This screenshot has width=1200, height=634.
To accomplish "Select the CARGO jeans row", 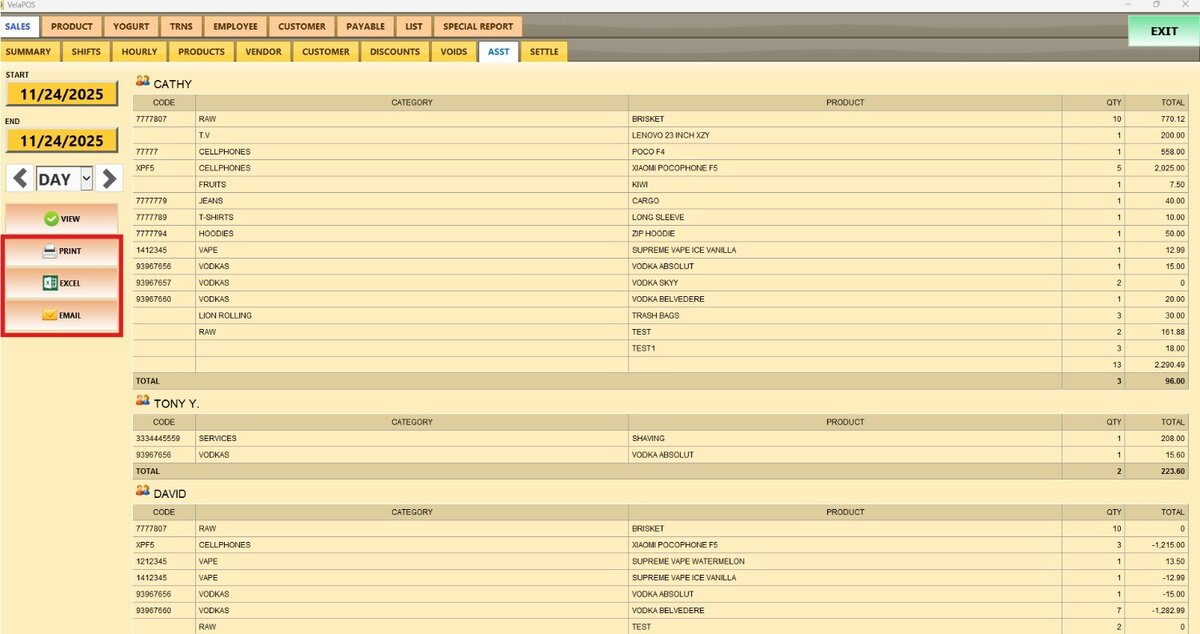I will click(x=659, y=201).
